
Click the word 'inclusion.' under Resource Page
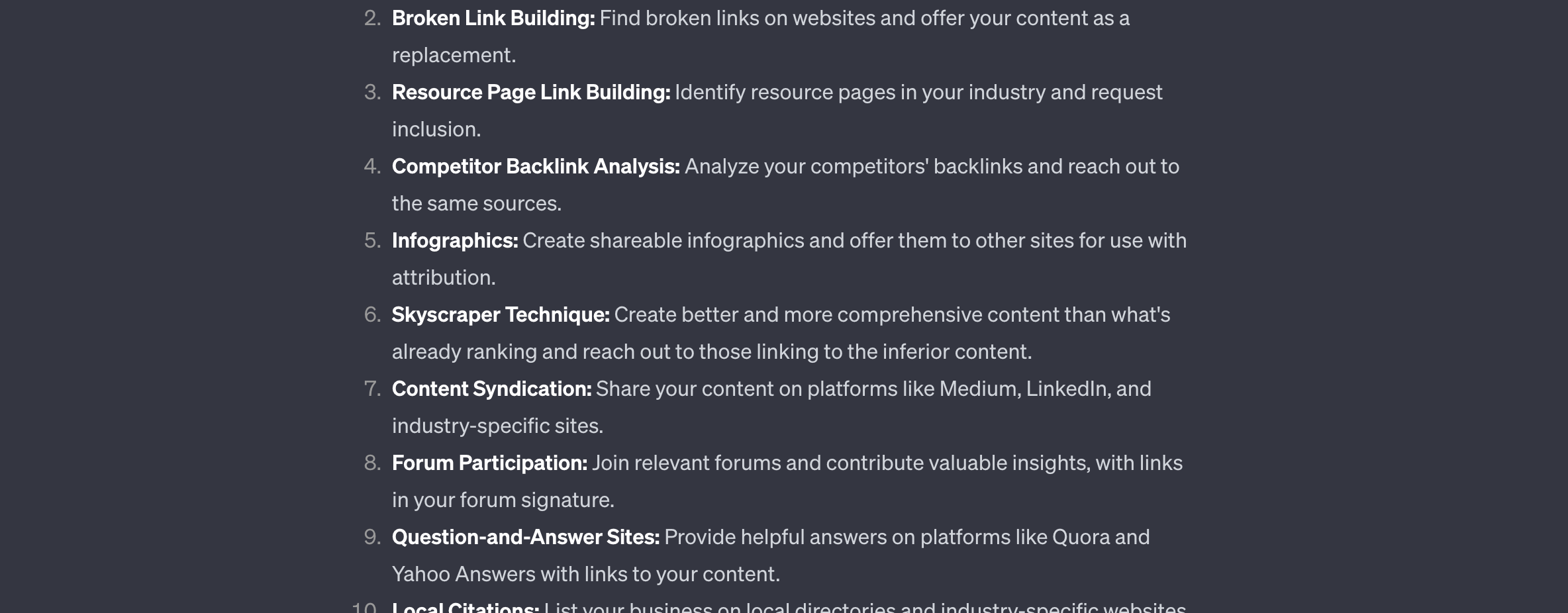(436, 129)
